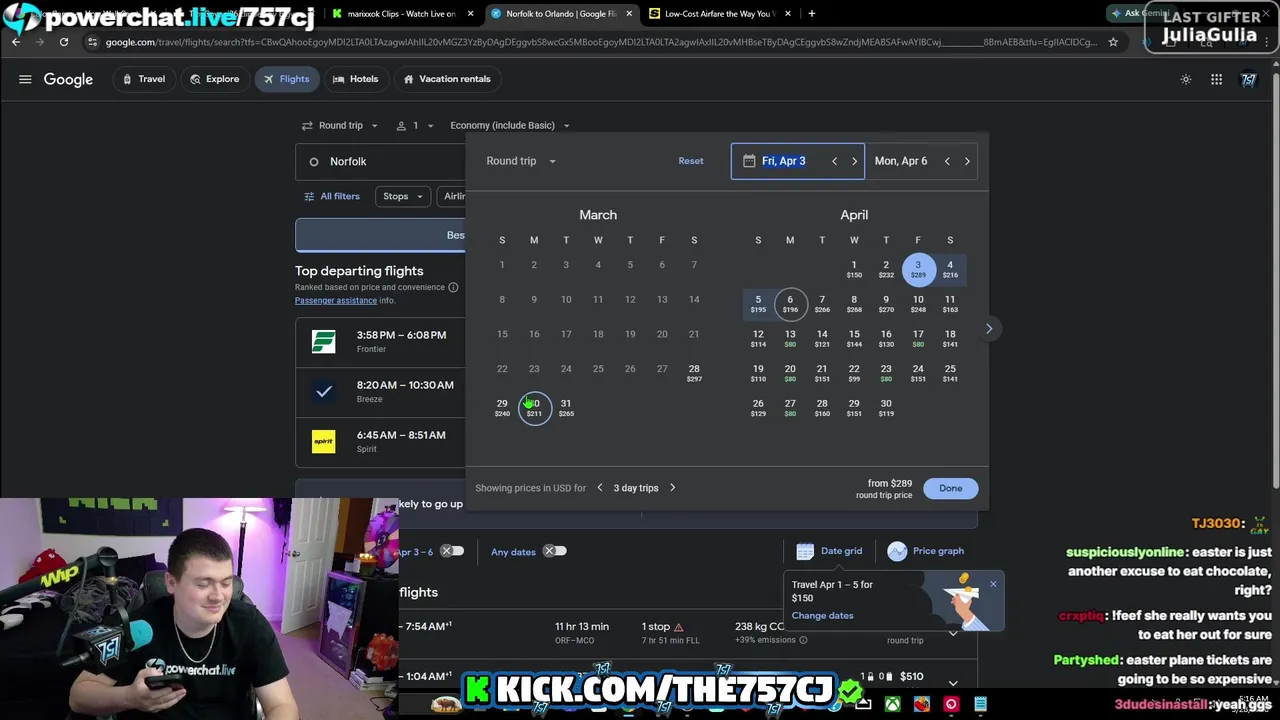
Task: Select April 30 priced $119
Action: click(886, 407)
